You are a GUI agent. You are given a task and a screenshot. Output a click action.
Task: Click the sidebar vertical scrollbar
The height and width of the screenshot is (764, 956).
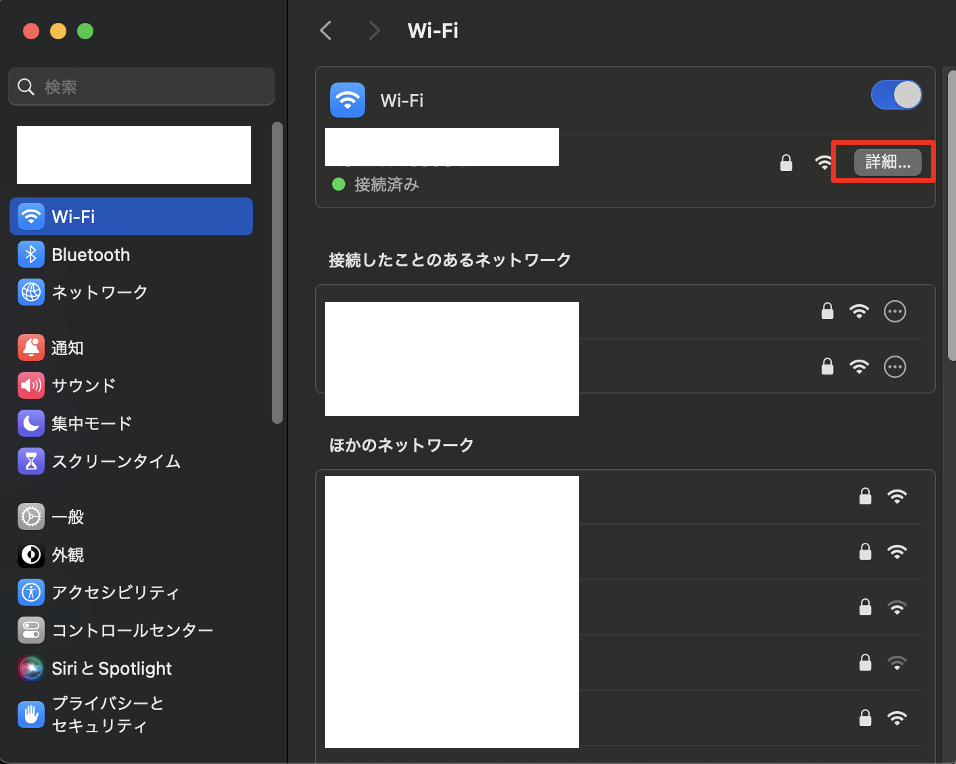click(x=277, y=272)
